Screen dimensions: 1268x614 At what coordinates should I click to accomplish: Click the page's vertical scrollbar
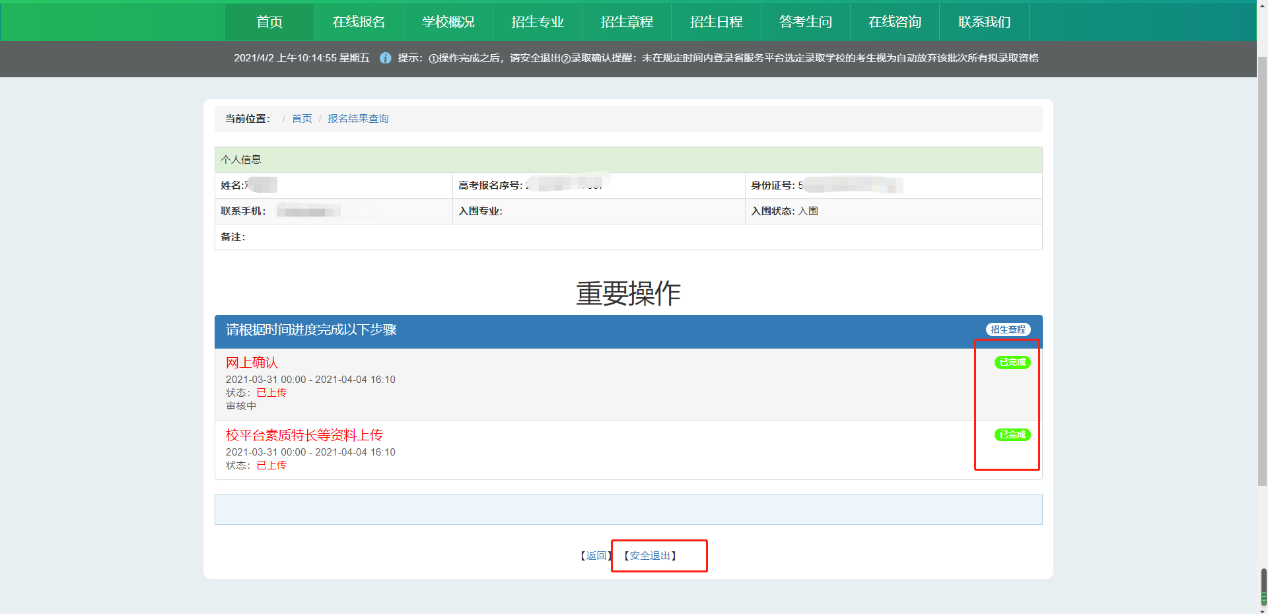click(x=1262, y=300)
